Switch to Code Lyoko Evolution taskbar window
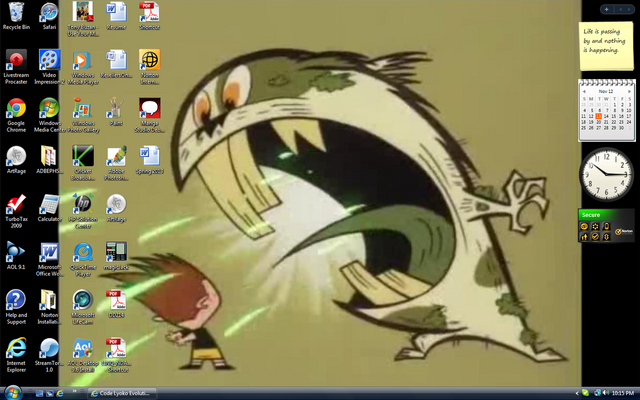 (x=122, y=393)
